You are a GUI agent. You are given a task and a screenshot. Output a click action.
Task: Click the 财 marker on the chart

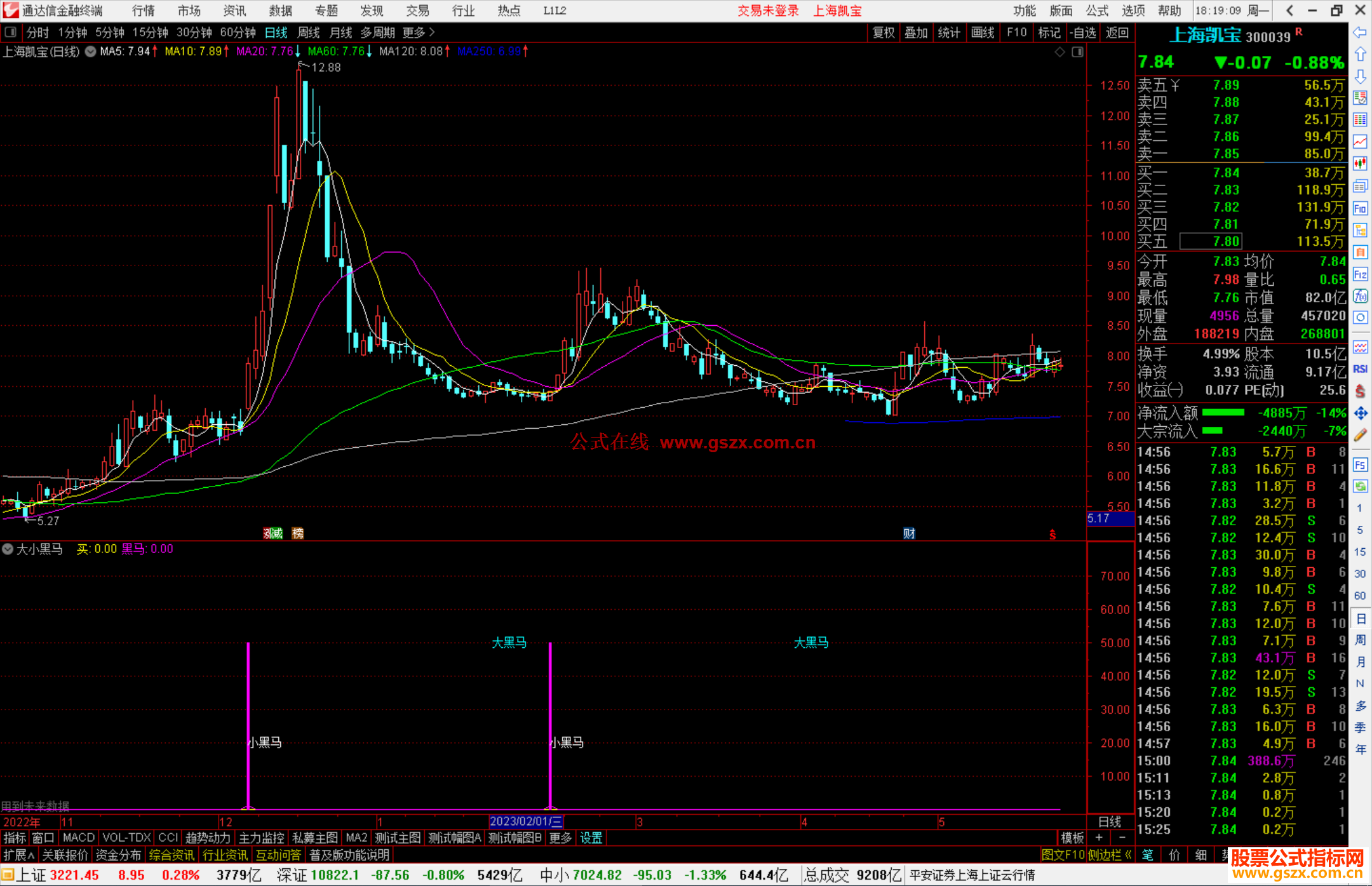909,534
